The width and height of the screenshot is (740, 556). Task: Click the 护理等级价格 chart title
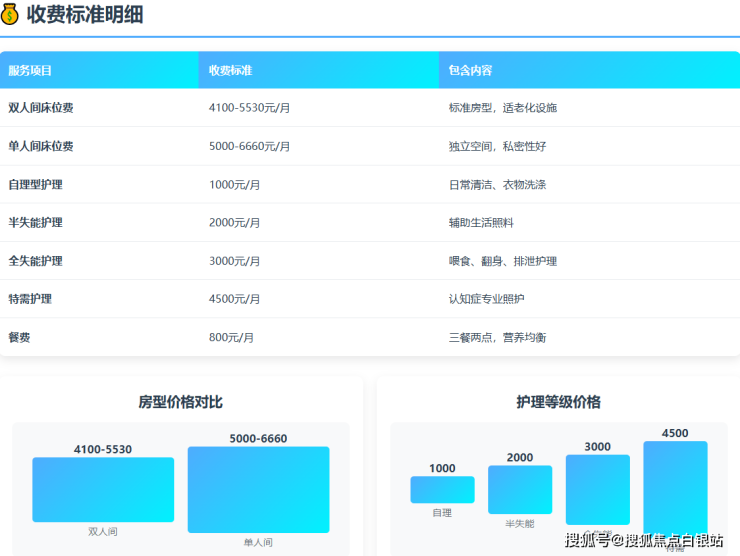tap(558, 402)
